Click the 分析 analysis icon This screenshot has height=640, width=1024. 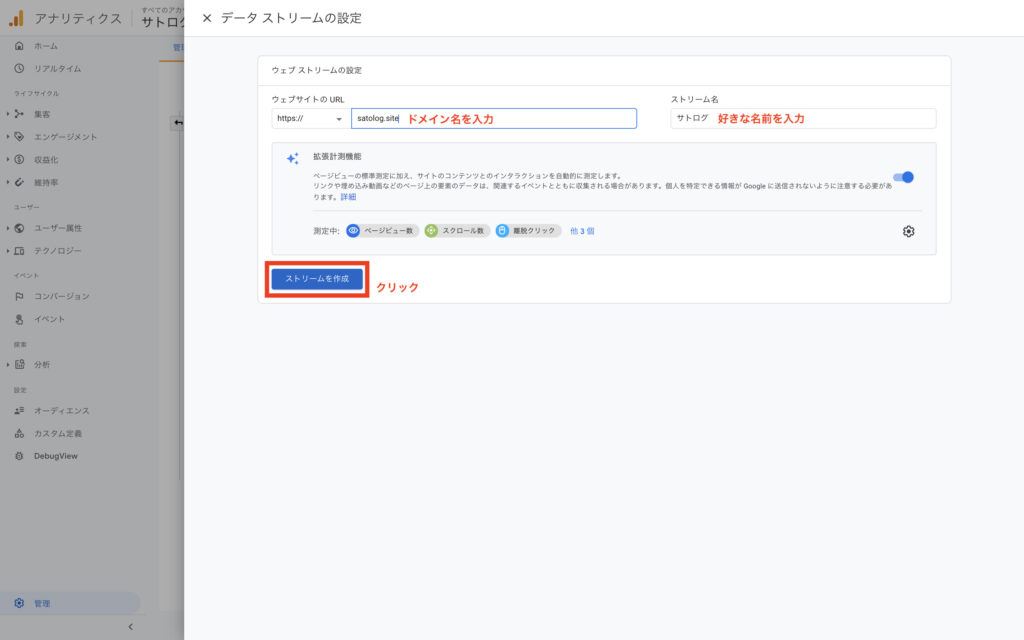pyautogui.click(x=19, y=364)
